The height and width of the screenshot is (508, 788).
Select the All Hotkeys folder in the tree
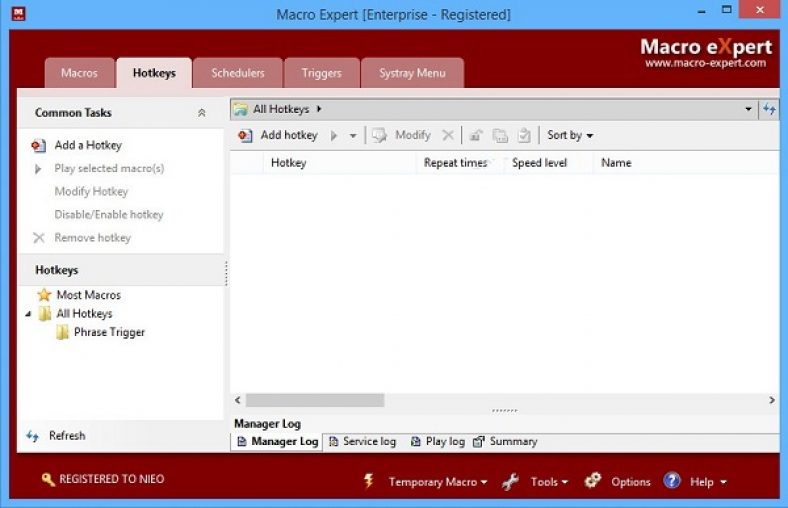pyautogui.click(x=84, y=314)
